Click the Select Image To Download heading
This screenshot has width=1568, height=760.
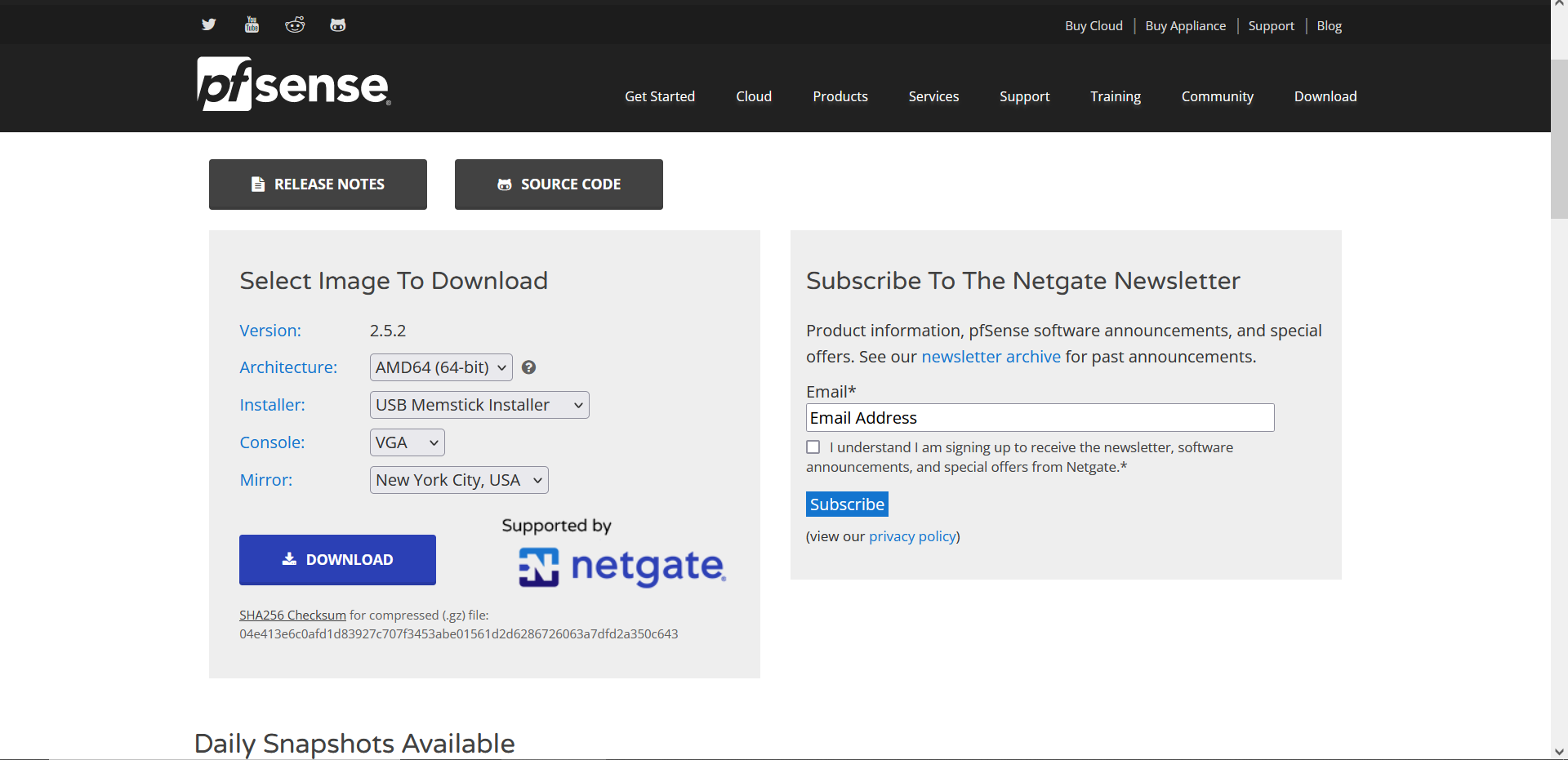click(394, 281)
